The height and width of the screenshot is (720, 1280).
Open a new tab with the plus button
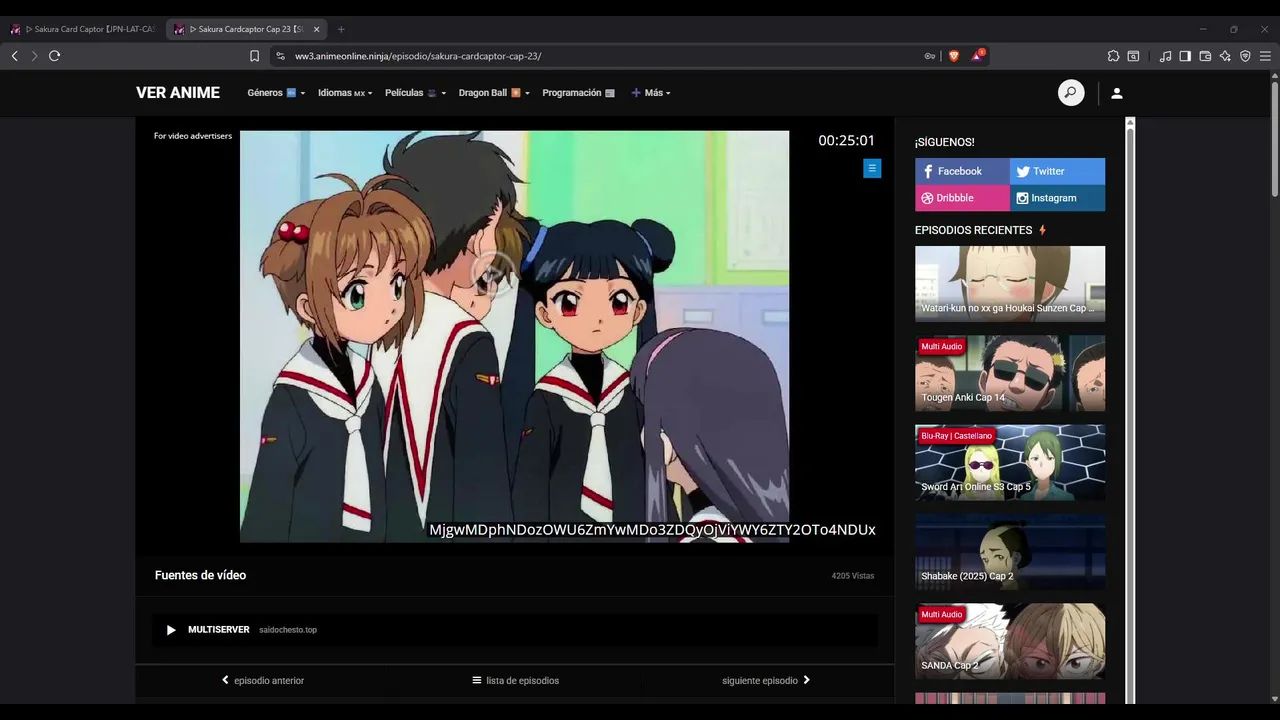(341, 29)
